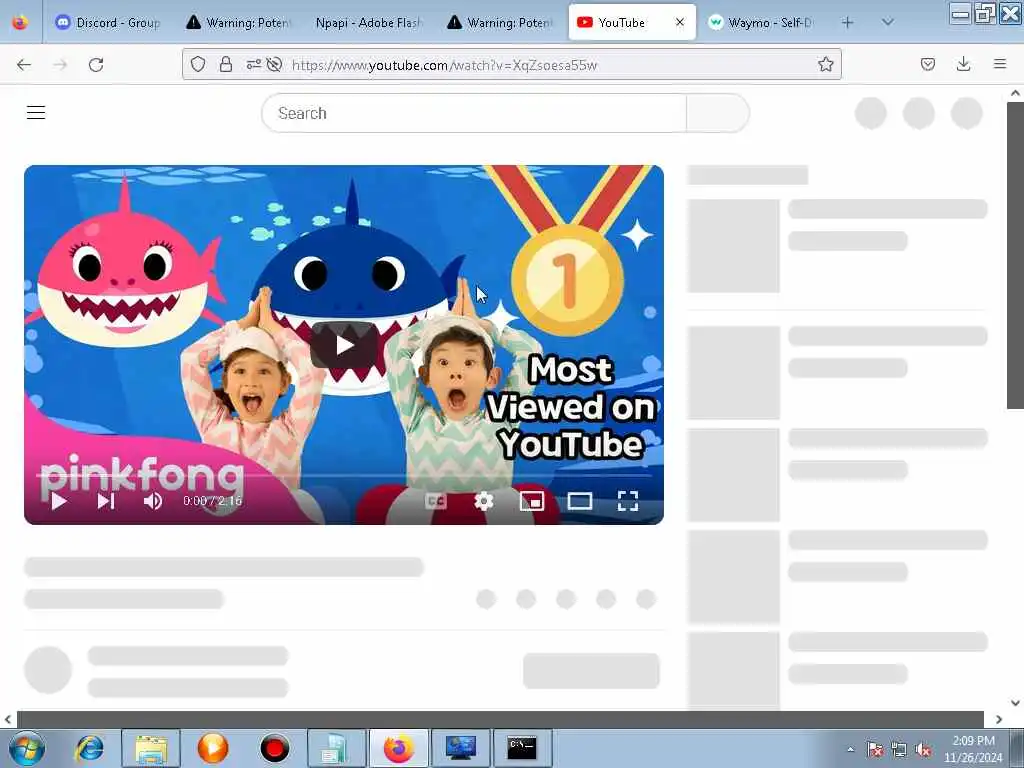Close the YouTube tab
The width and height of the screenshot is (1024, 768).
coord(680,22)
